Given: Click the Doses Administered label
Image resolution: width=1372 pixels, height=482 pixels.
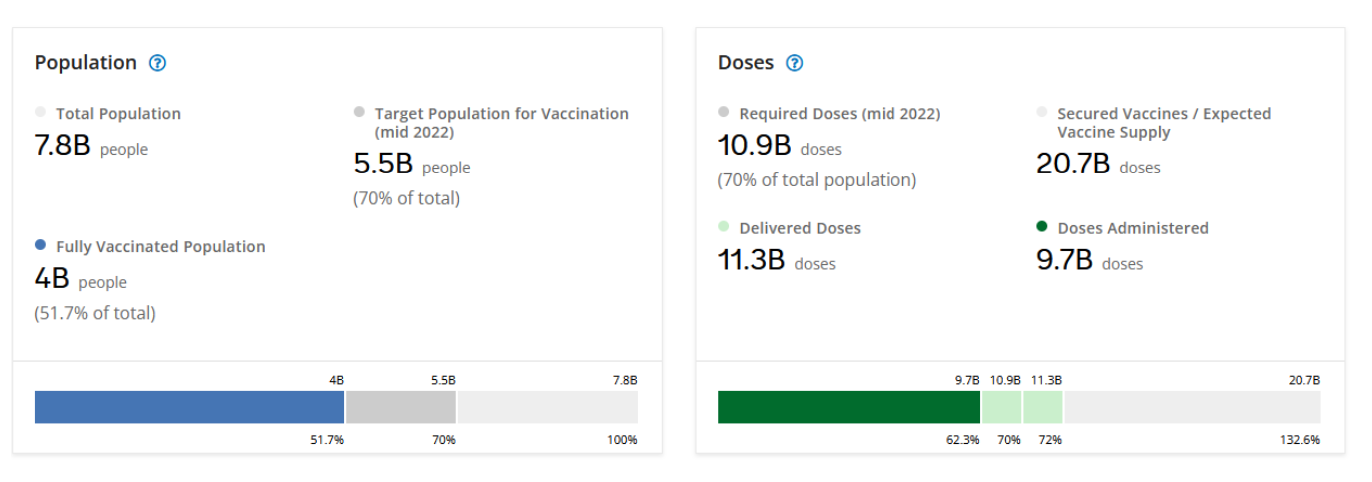Looking at the screenshot, I should 1132,228.
